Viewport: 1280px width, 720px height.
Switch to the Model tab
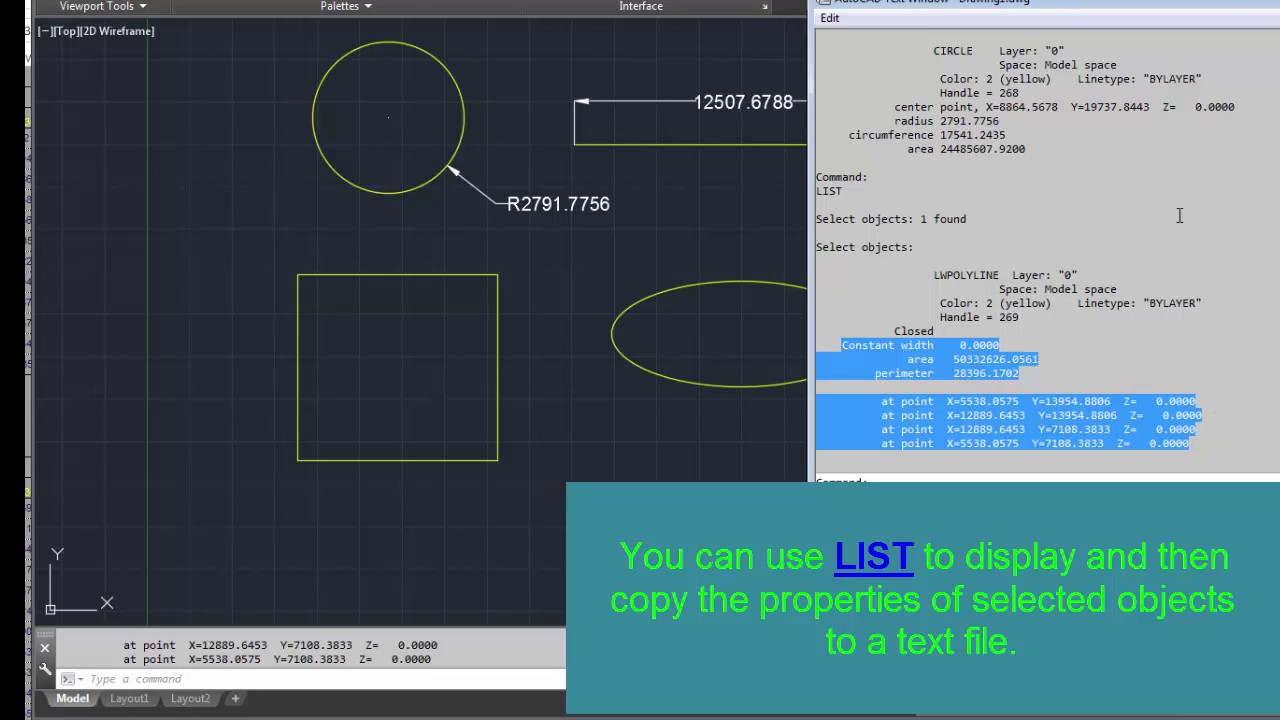pos(72,698)
